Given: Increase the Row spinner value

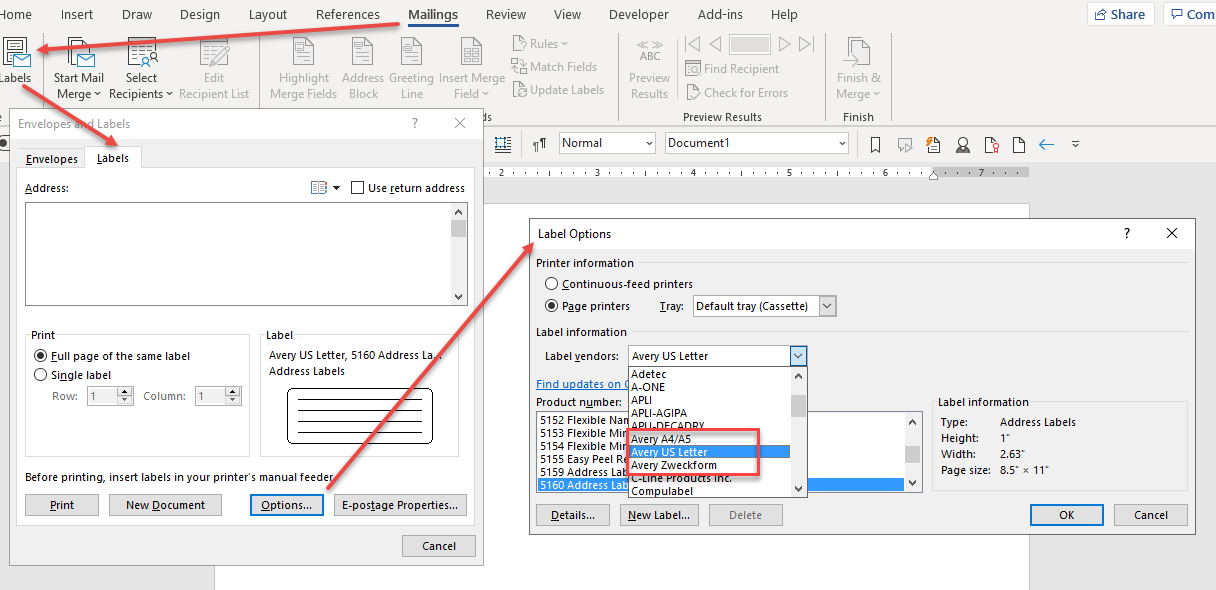Looking at the screenshot, I should (x=125, y=392).
